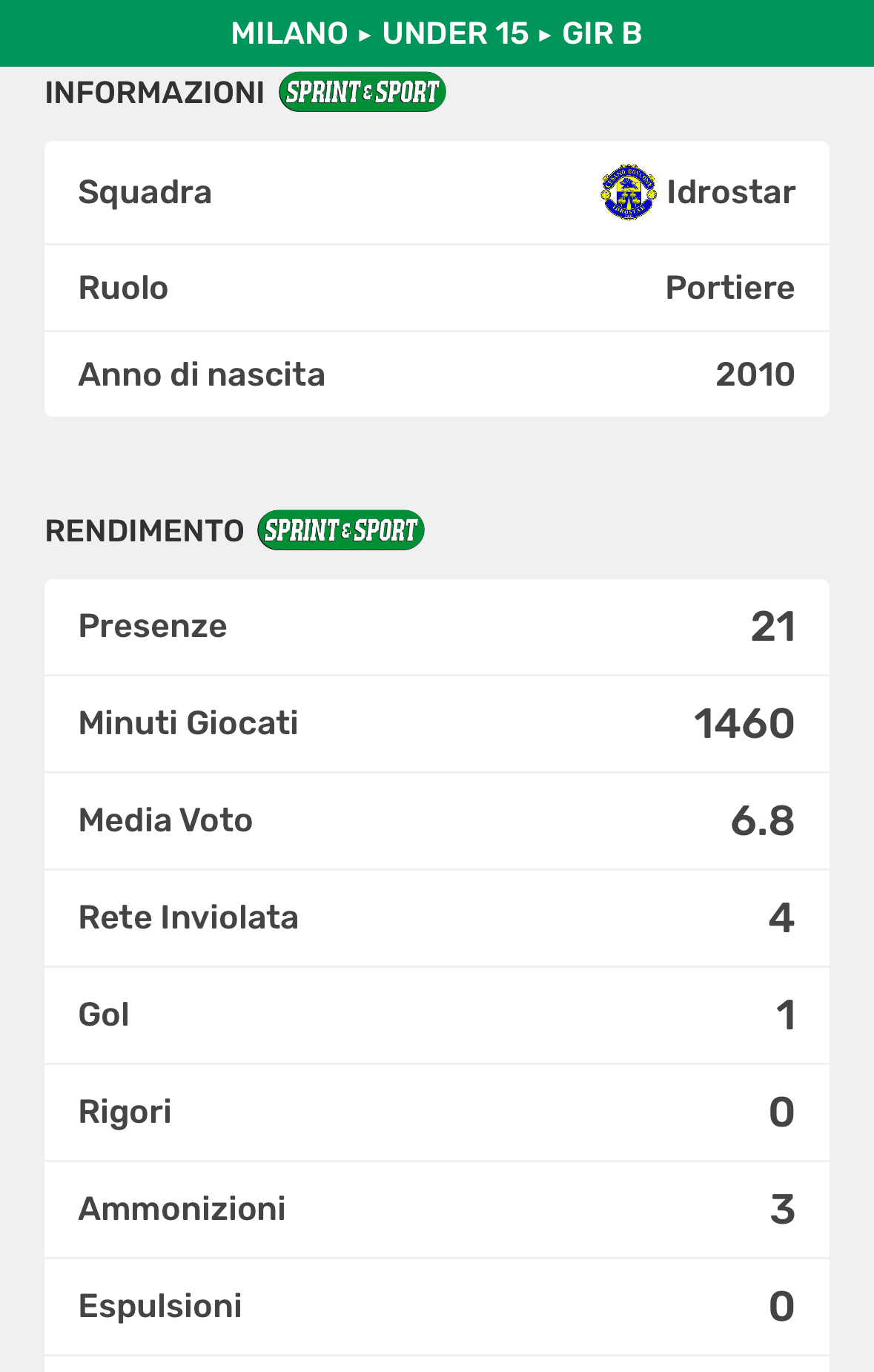874x1372 pixels.
Task: Select the Ammonizioni row
Action: point(437,1210)
